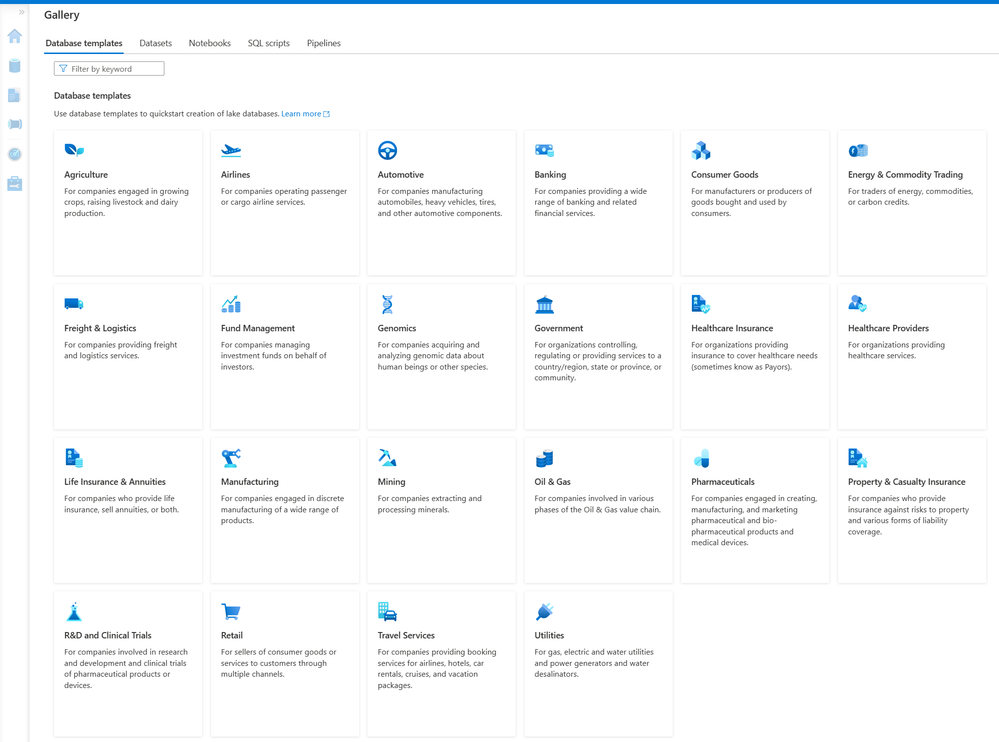The width and height of the screenshot is (999, 742).
Task: Open the Monitor hub gauge icon
Action: [x=15, y=154]
